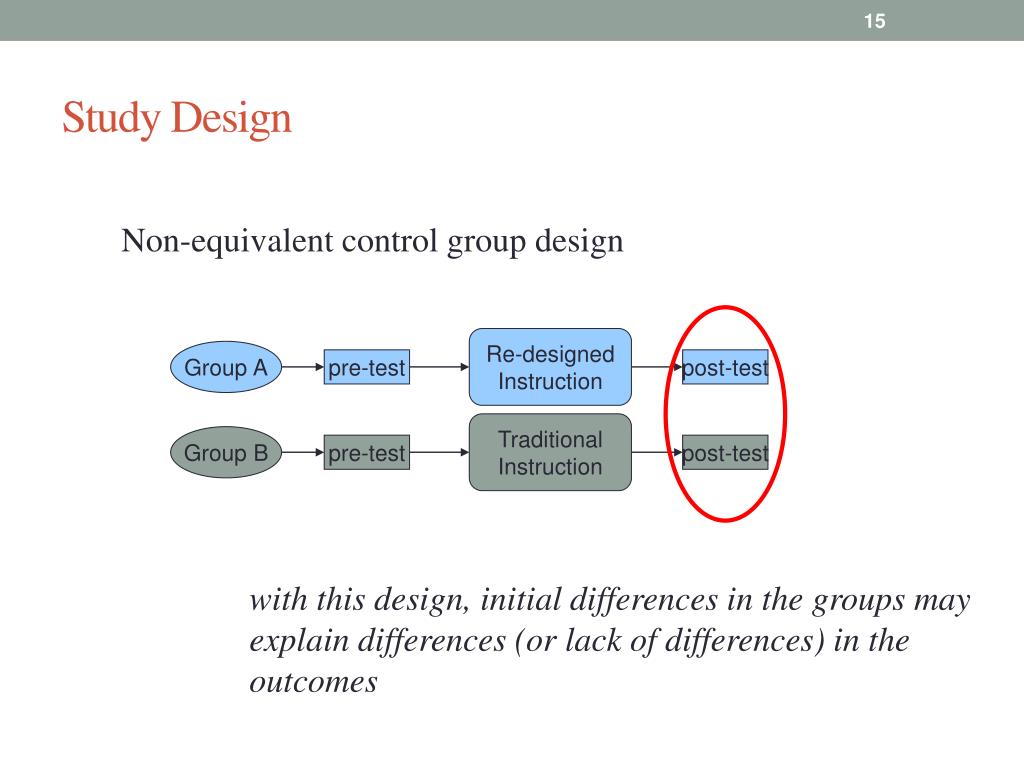The height and width of the screenshot is (768, 1024).
Task: Click the blue pre-test box for Group A
Action: 367,367
